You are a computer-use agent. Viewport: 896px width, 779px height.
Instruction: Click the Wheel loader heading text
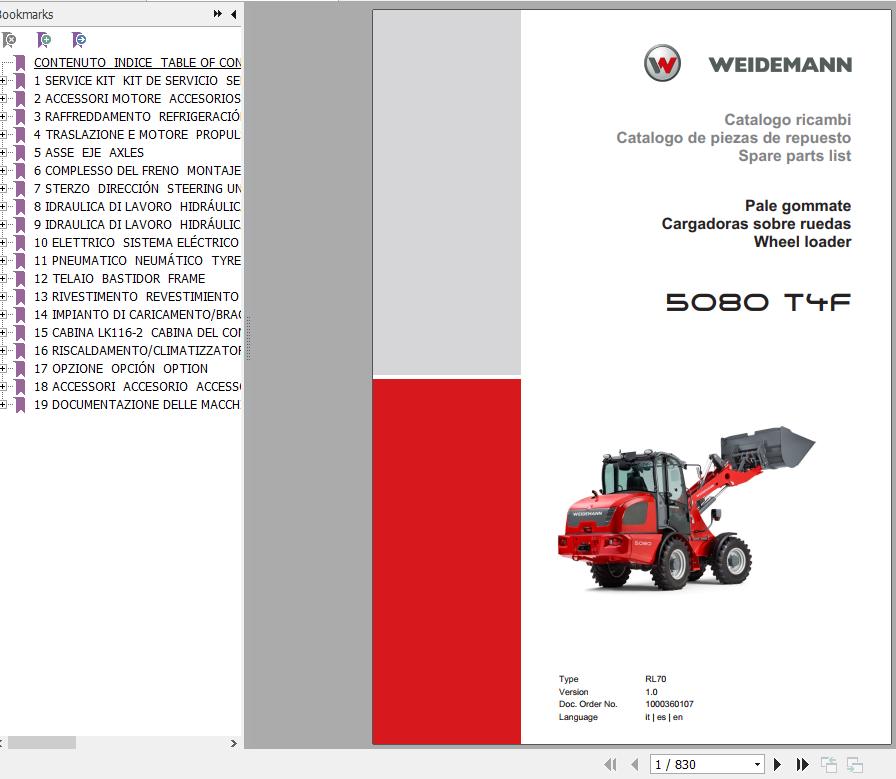[802, 242]
